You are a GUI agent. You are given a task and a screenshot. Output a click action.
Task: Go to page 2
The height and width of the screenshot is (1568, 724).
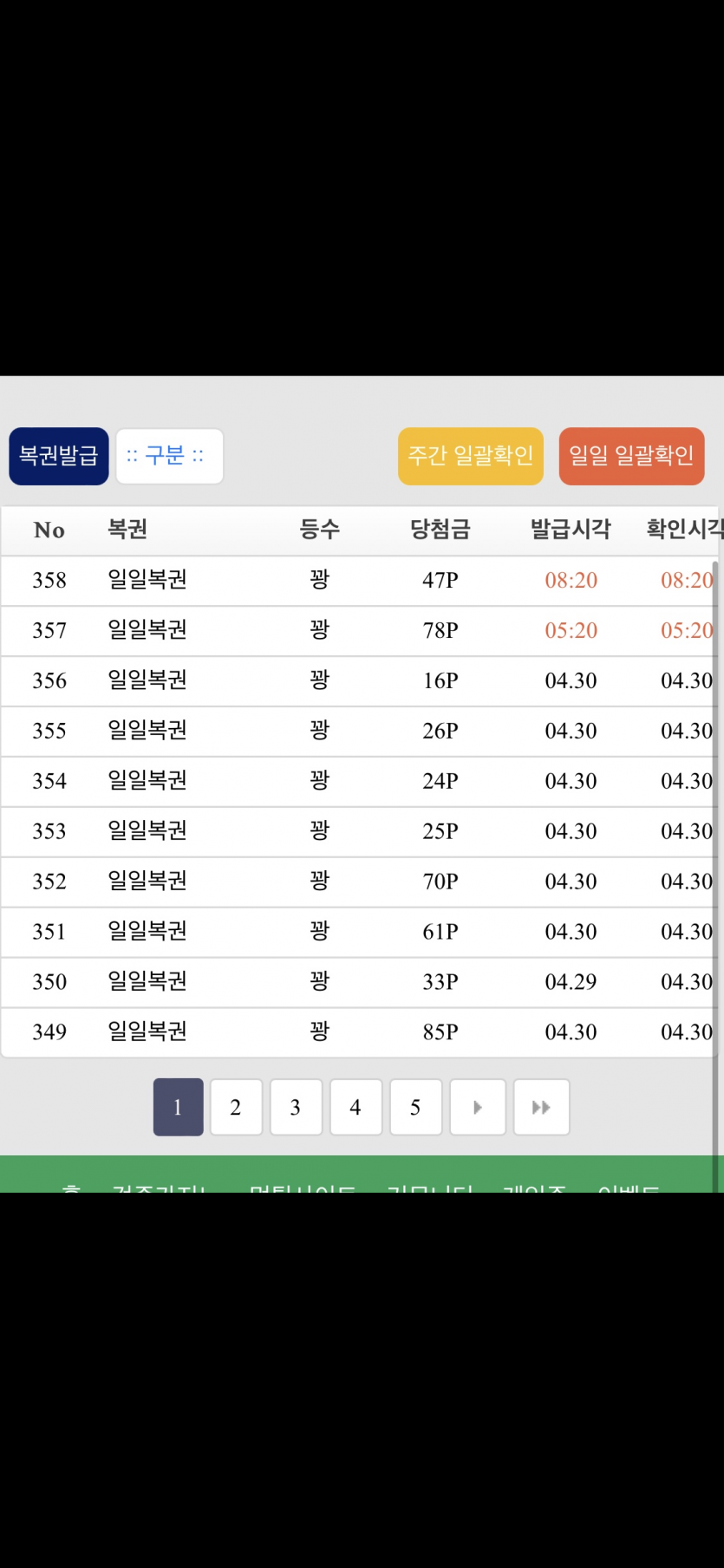[x=236, y=1107]
